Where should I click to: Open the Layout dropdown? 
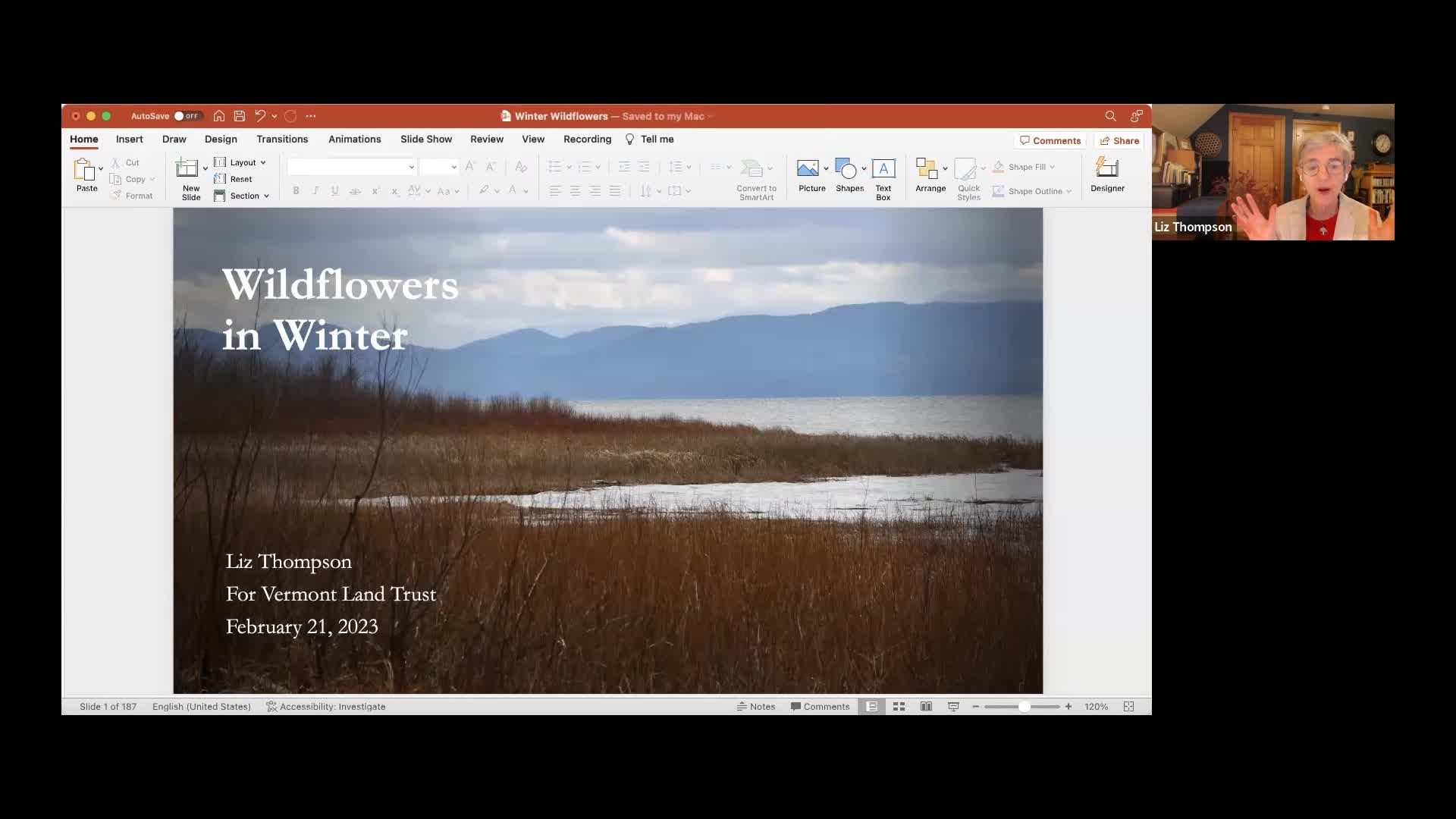240,162
